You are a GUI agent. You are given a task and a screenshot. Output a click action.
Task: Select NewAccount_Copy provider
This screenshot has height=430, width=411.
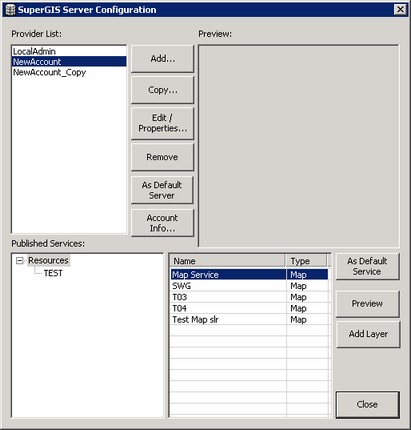(x=69, y=72)
